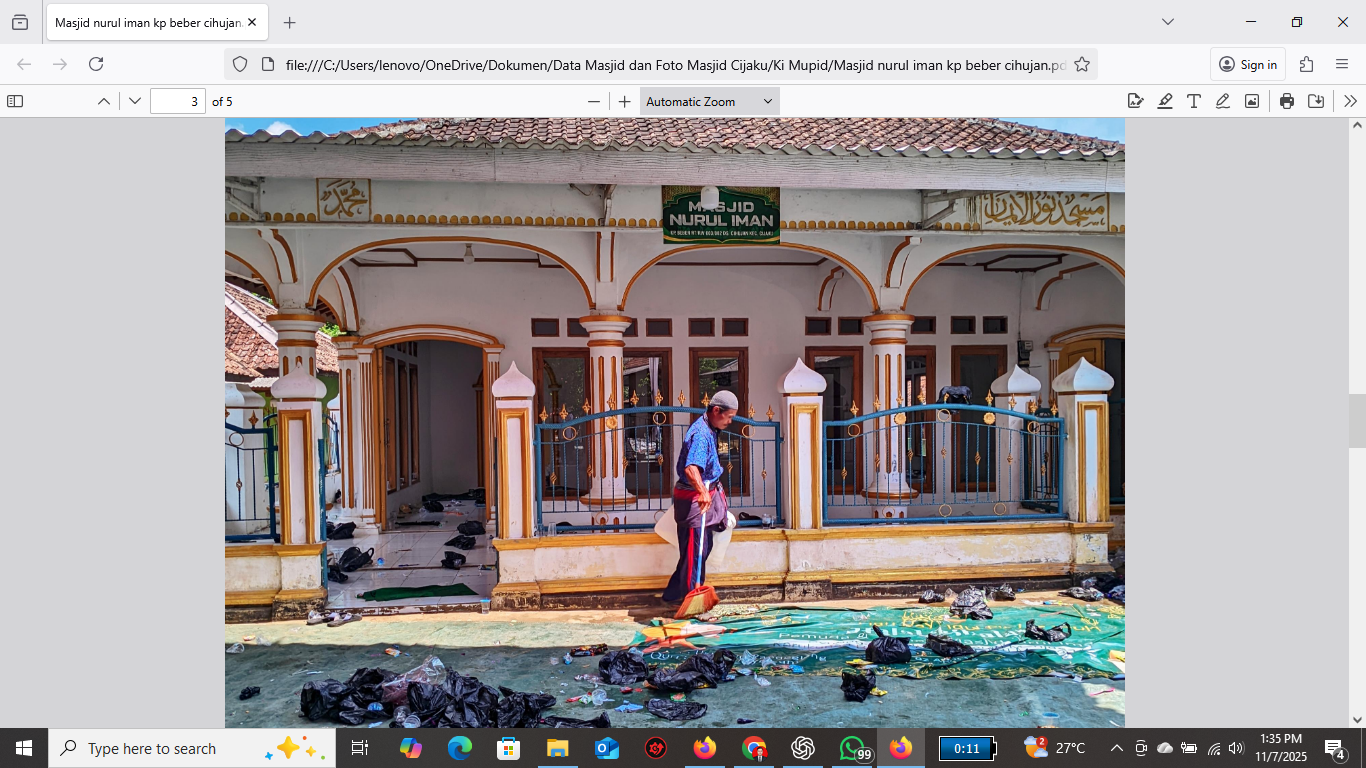Print the PDF document
1366x768 pixels.
(1287, 101)
